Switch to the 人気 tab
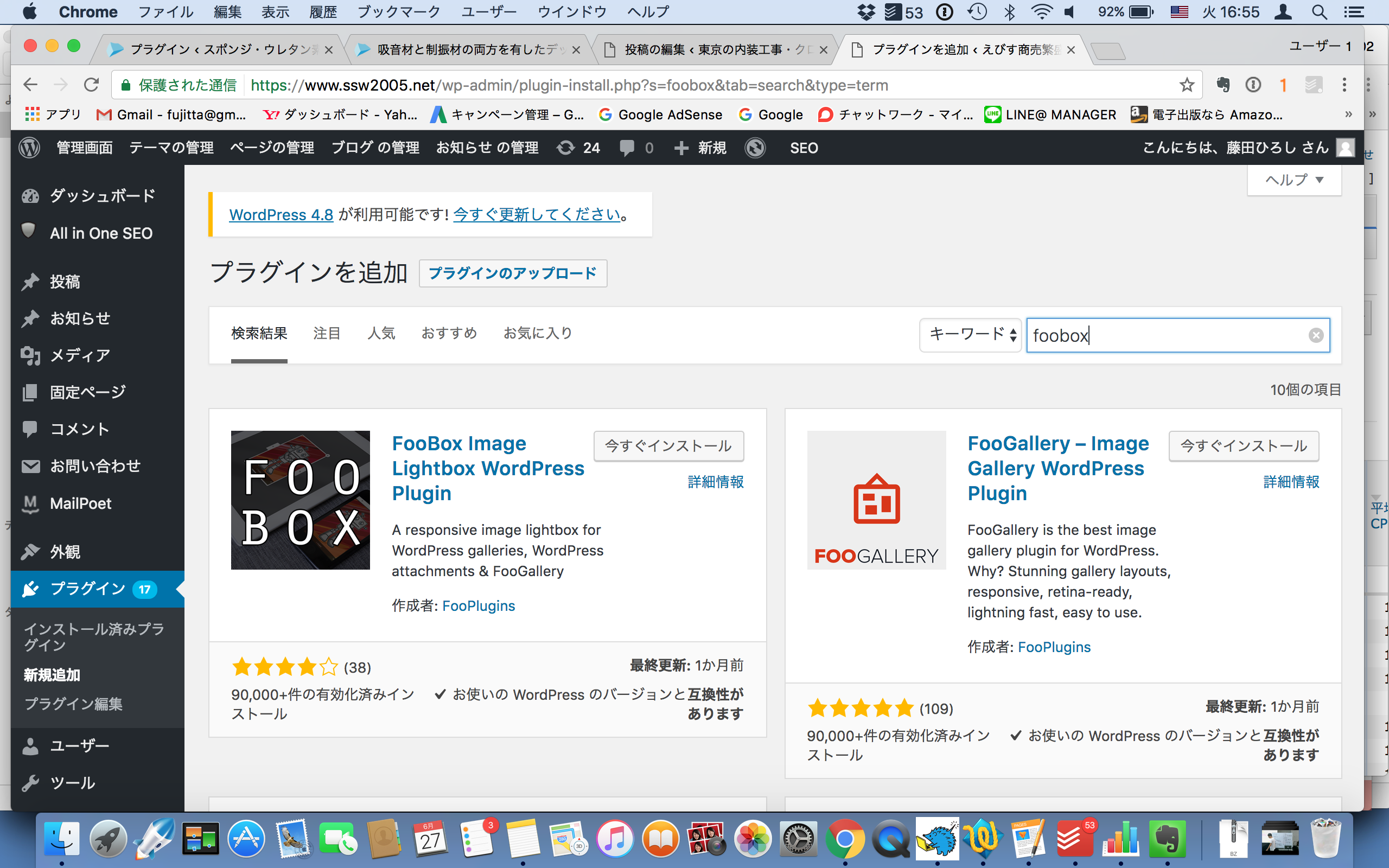This screenshot has height=868, width=1389. coord(381,334)
